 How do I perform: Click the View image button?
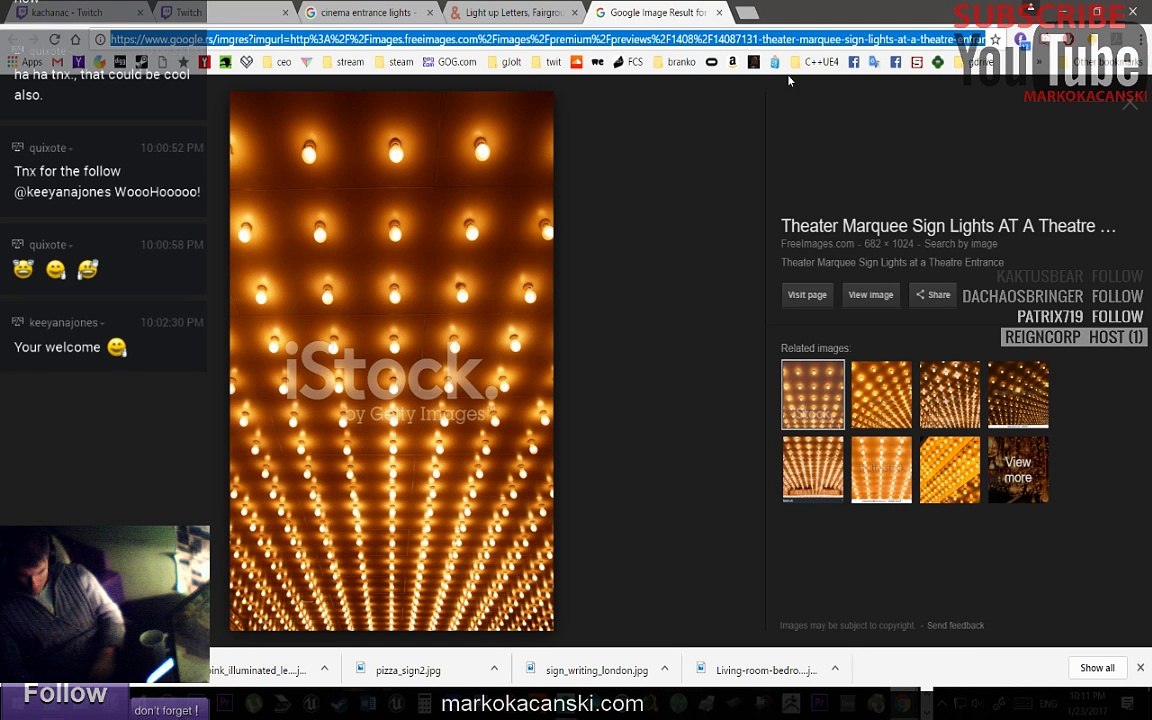pos(871,295)
